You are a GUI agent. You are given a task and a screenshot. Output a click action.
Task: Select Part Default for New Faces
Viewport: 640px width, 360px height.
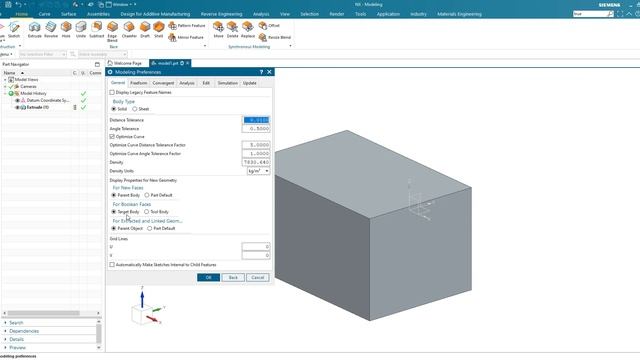(x=147, y=195)
